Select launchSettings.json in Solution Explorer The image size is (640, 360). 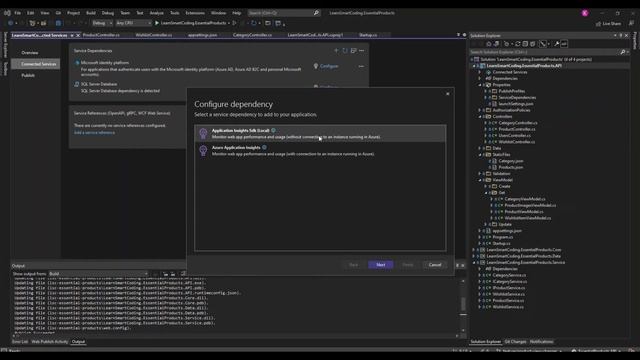[x=516, y=104]
